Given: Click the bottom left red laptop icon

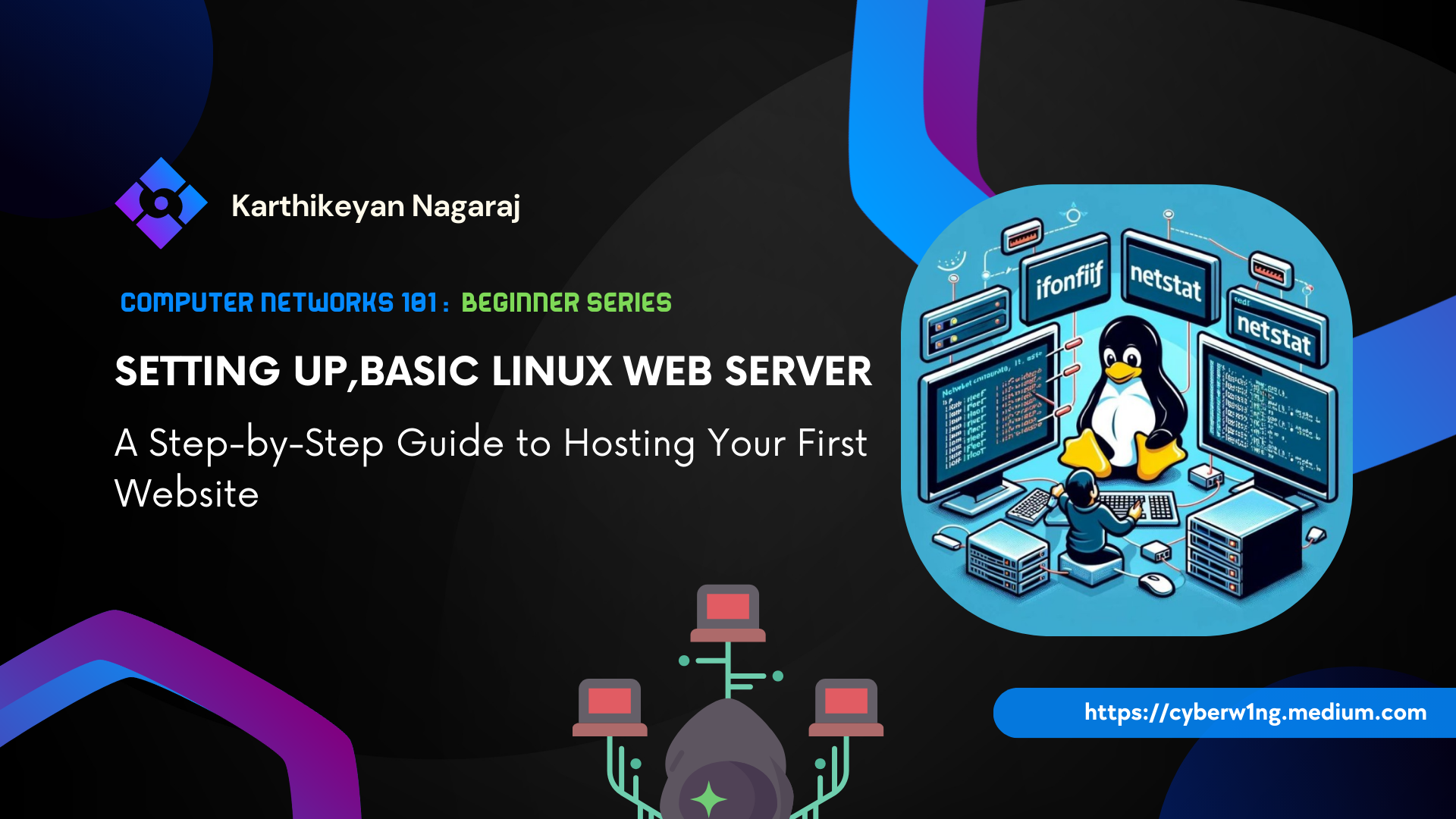Looking at the screenshot, I should 610,707.
